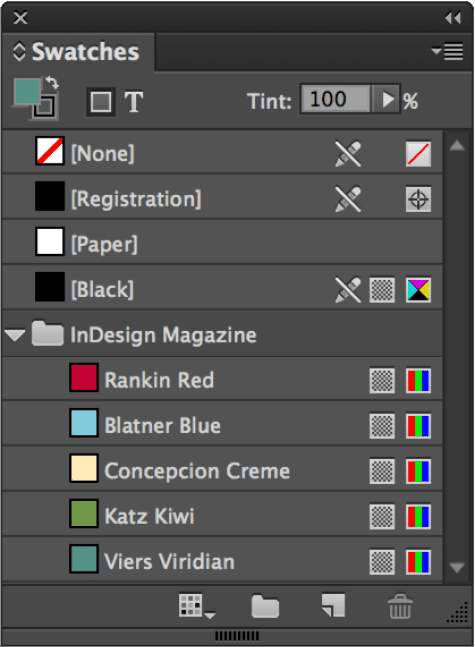
Task: Close the Swatches panel
Action: tap(20, 18)
